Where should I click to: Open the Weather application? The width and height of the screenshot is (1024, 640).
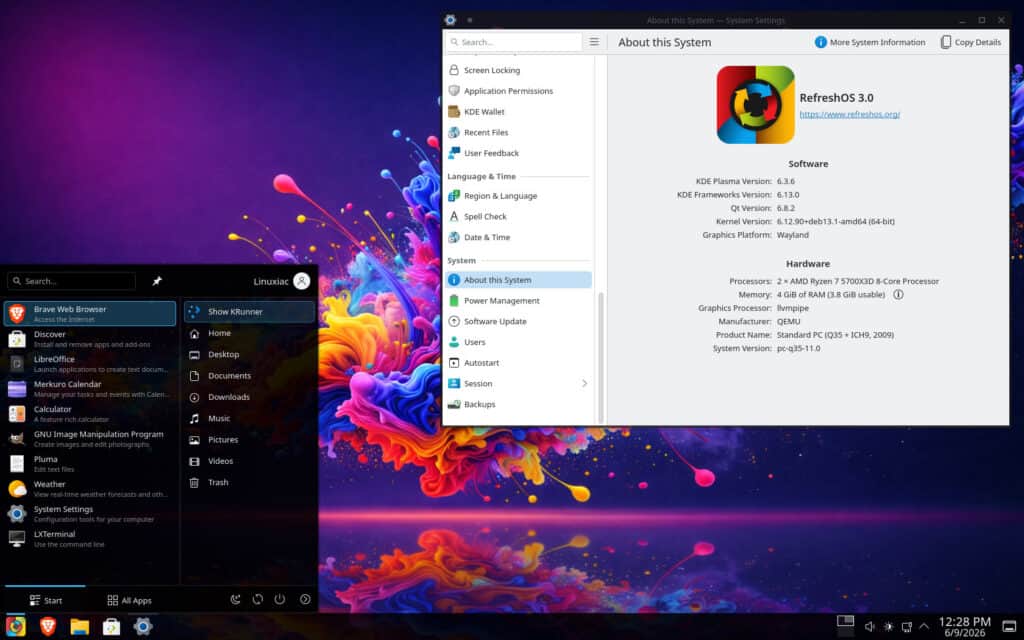(90, 488)
